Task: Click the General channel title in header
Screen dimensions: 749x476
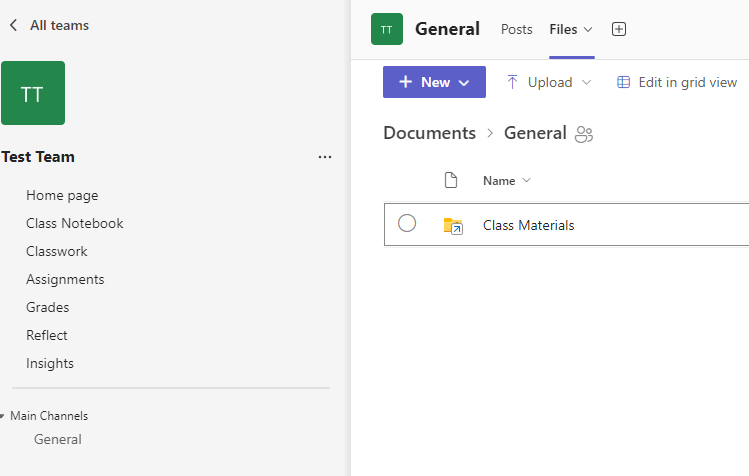Action: coord(447,29)
